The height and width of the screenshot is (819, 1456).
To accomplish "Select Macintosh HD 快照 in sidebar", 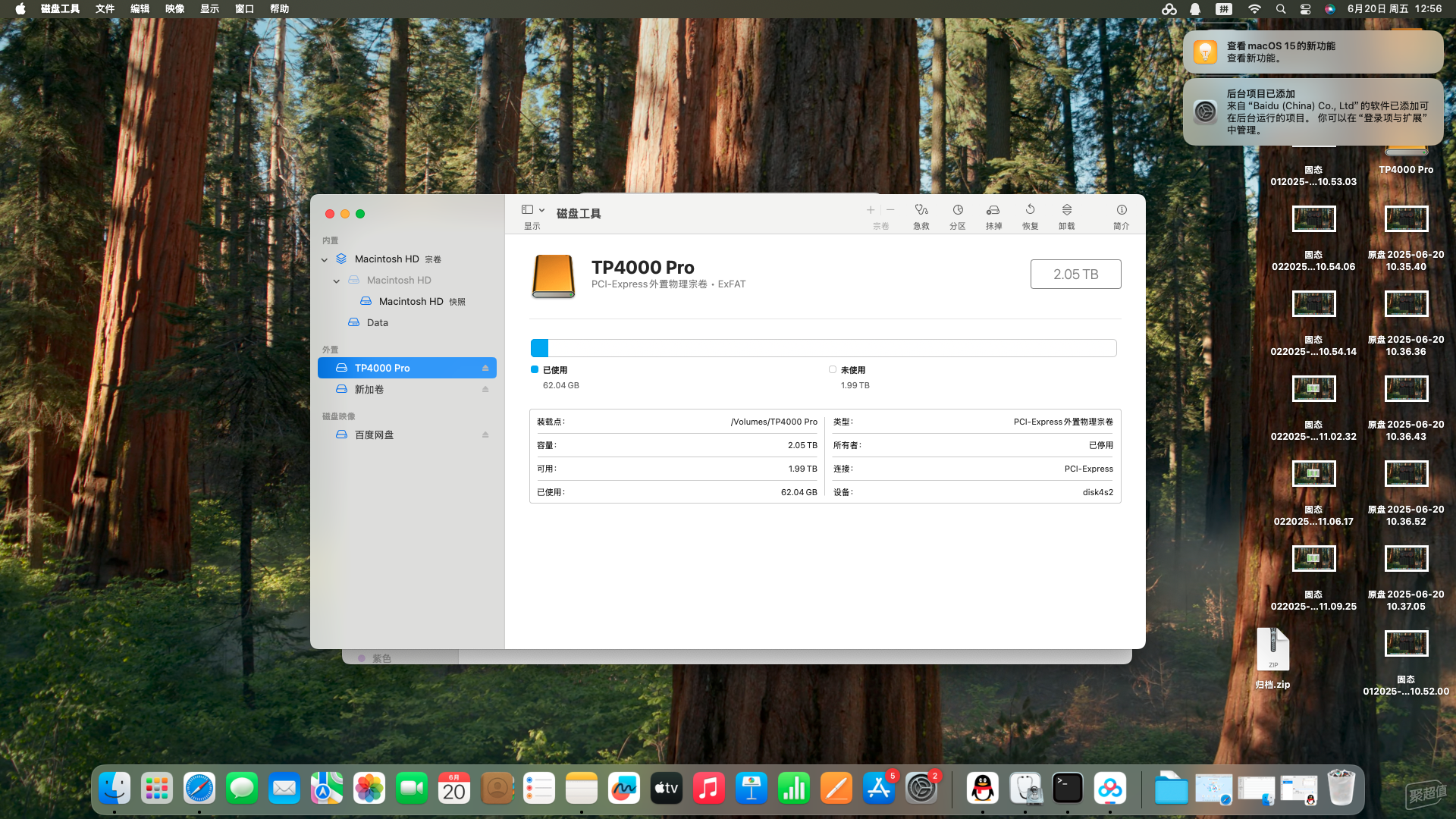I will click(407, 301).
